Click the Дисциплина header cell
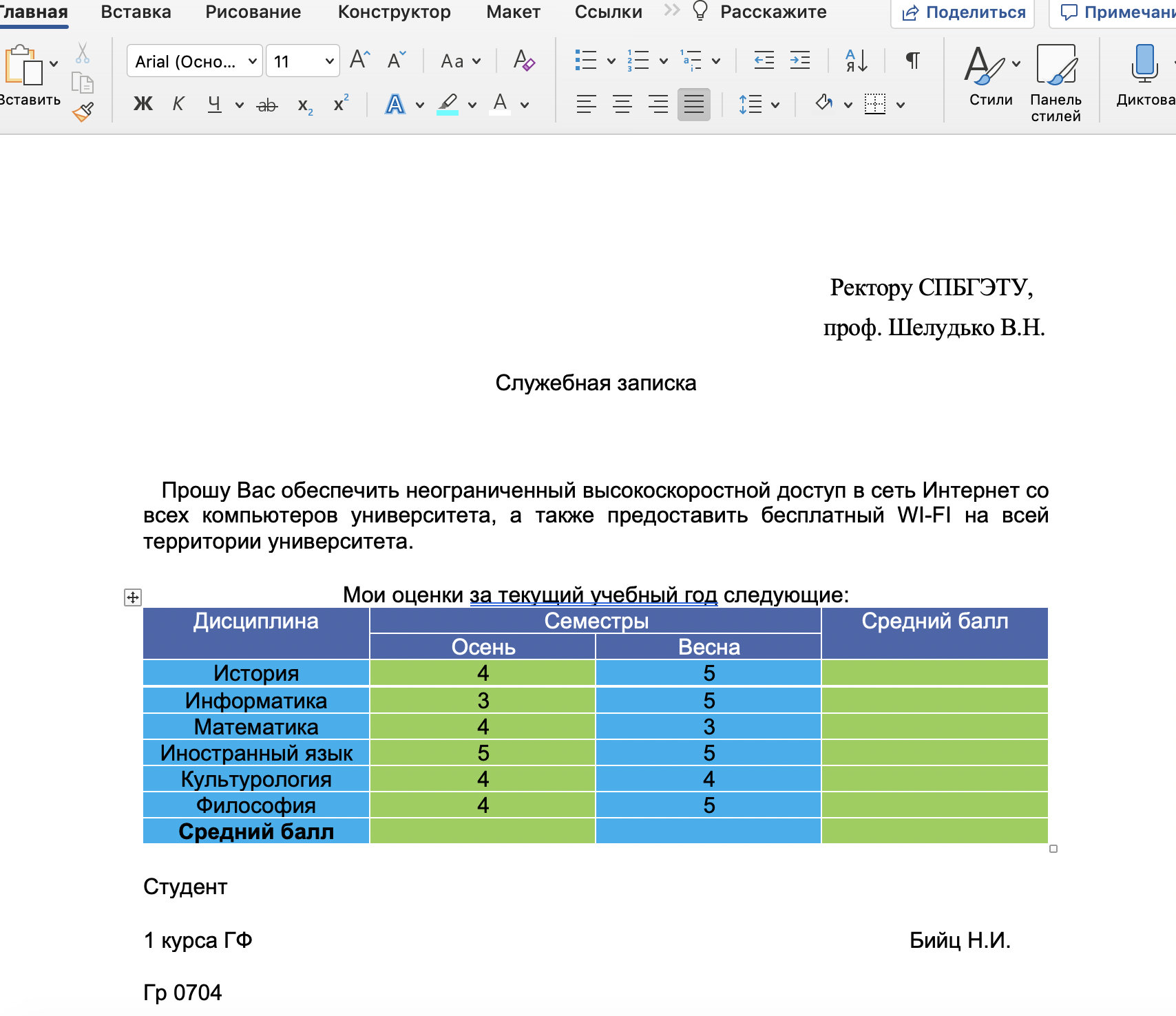 [x=256, y=633]
